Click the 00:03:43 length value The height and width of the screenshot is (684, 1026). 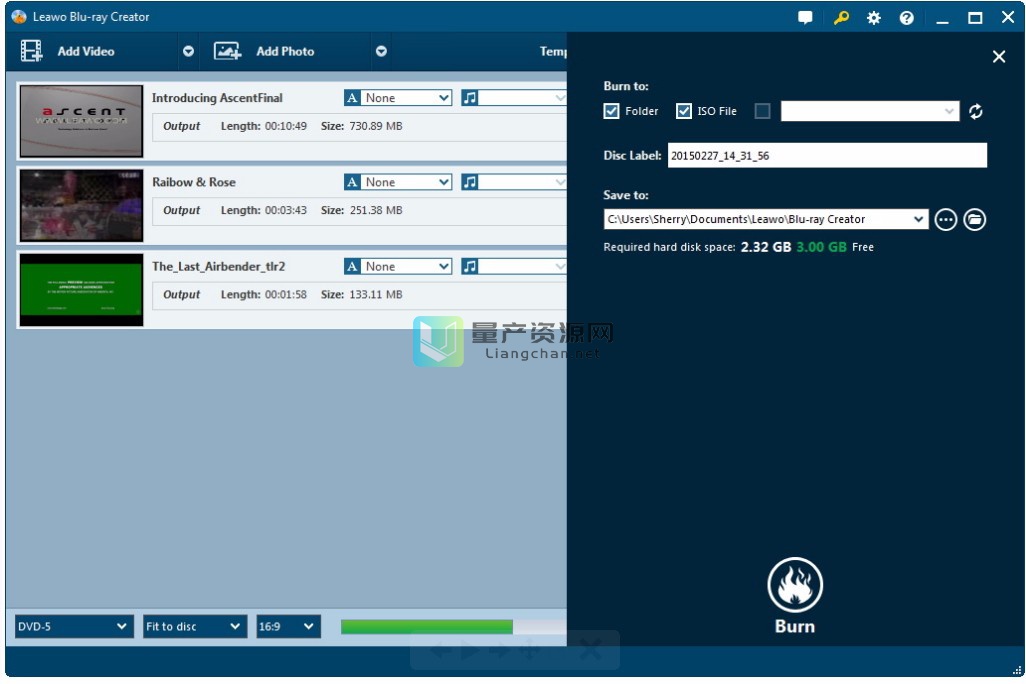pos(285,210)
